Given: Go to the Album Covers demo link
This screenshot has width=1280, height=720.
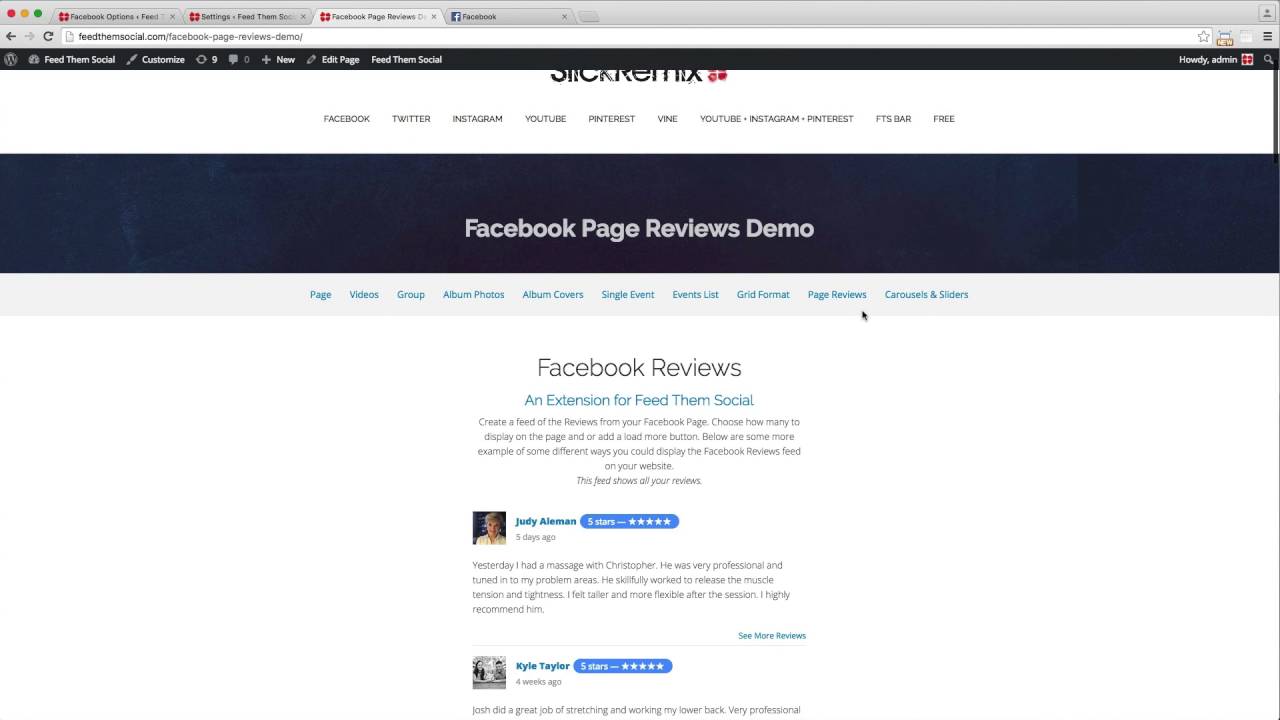Looking at the screenshot, I should coord(553,295).
